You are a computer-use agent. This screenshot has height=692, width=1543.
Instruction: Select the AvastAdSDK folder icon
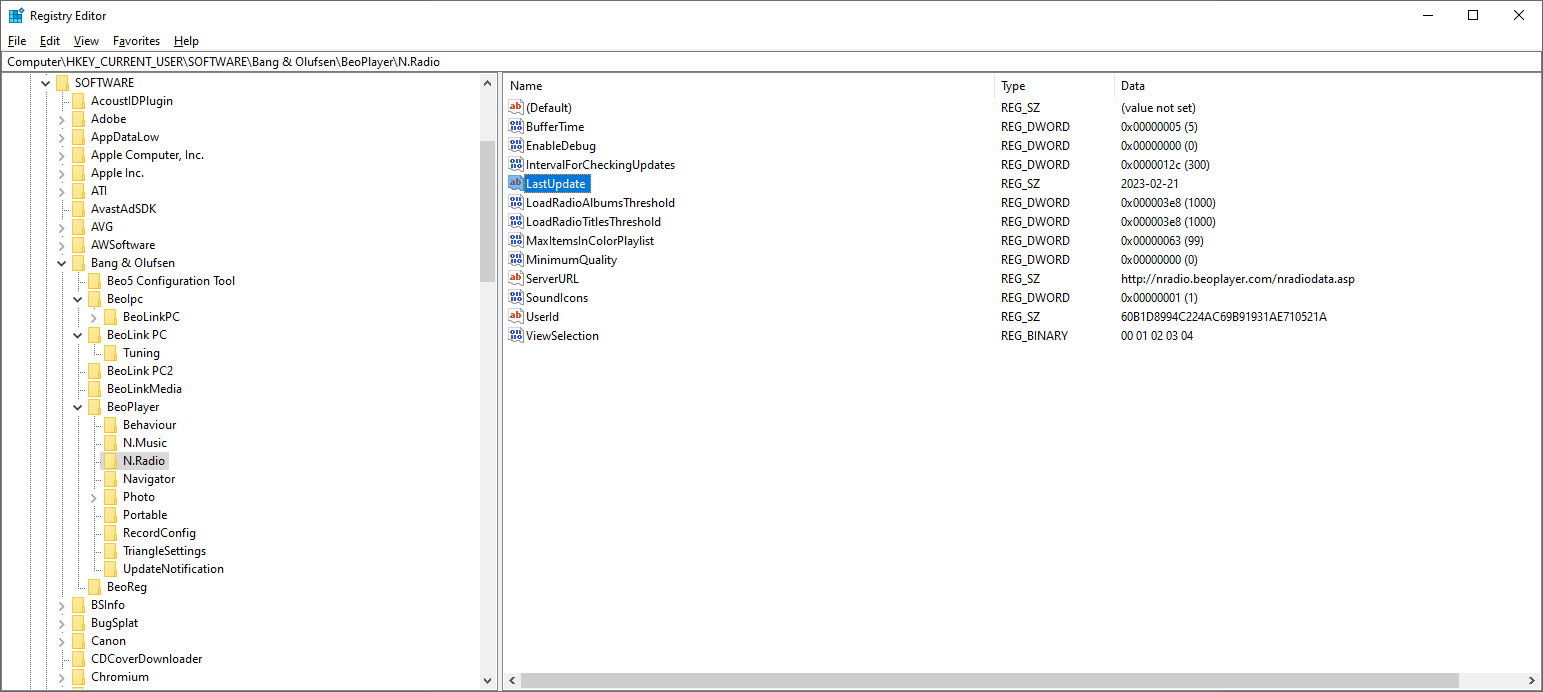(x=78, y=209)
